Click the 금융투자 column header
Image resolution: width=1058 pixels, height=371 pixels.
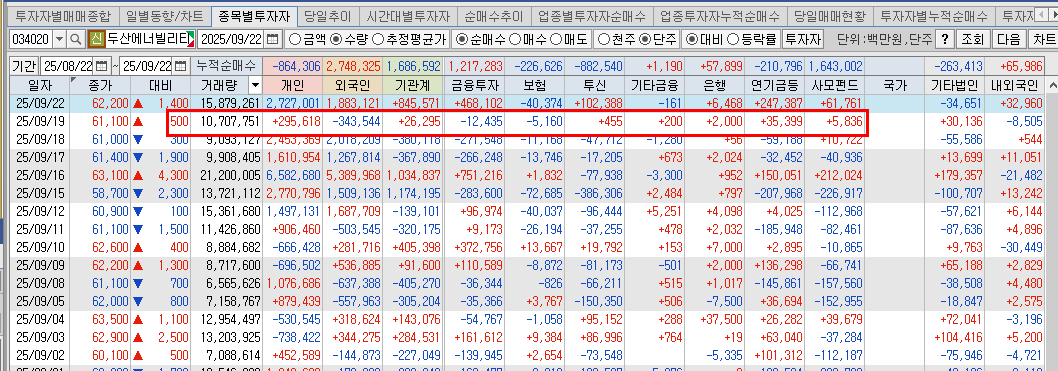(x=474, y=85)
